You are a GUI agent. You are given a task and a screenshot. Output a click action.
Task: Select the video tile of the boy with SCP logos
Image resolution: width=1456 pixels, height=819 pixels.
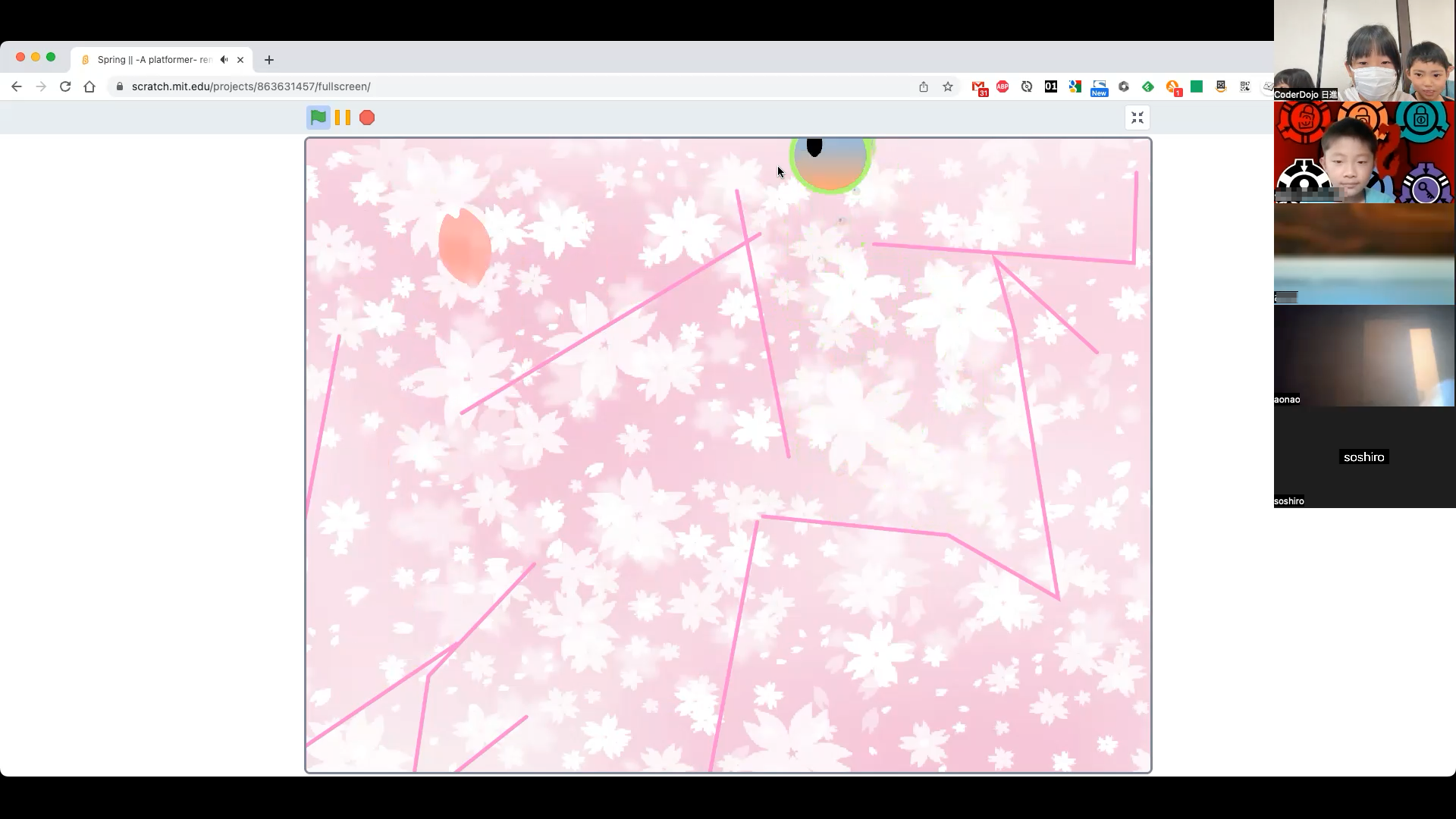[x=1365, y=152]
